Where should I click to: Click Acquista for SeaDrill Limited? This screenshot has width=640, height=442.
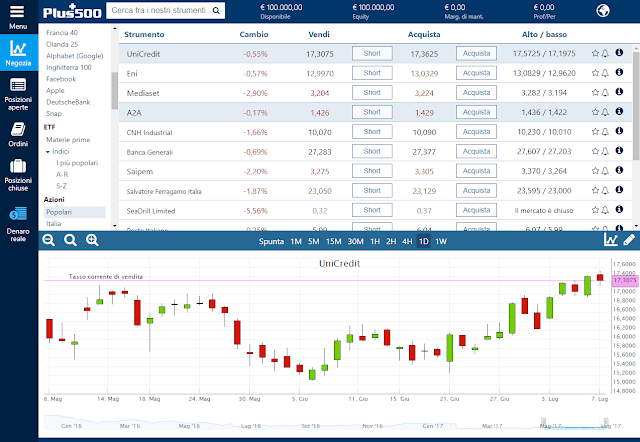point(476,210)
